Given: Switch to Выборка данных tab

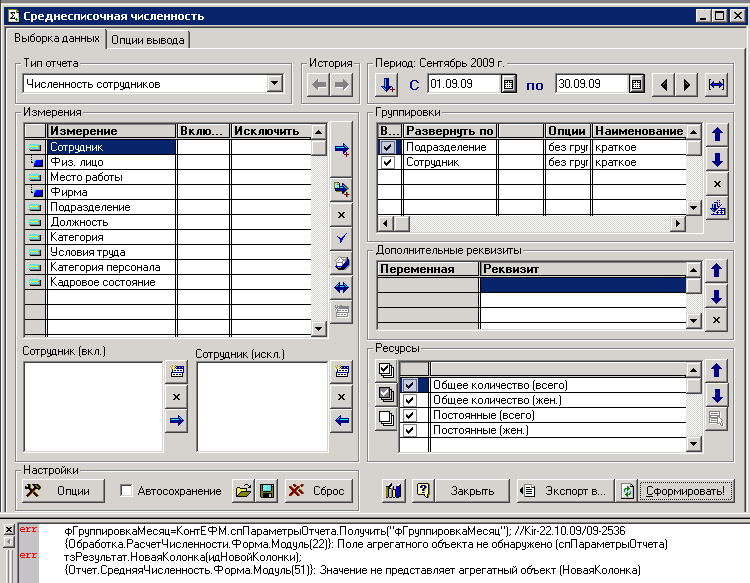Looking at the screenshot, I should [x=56, y=38].
